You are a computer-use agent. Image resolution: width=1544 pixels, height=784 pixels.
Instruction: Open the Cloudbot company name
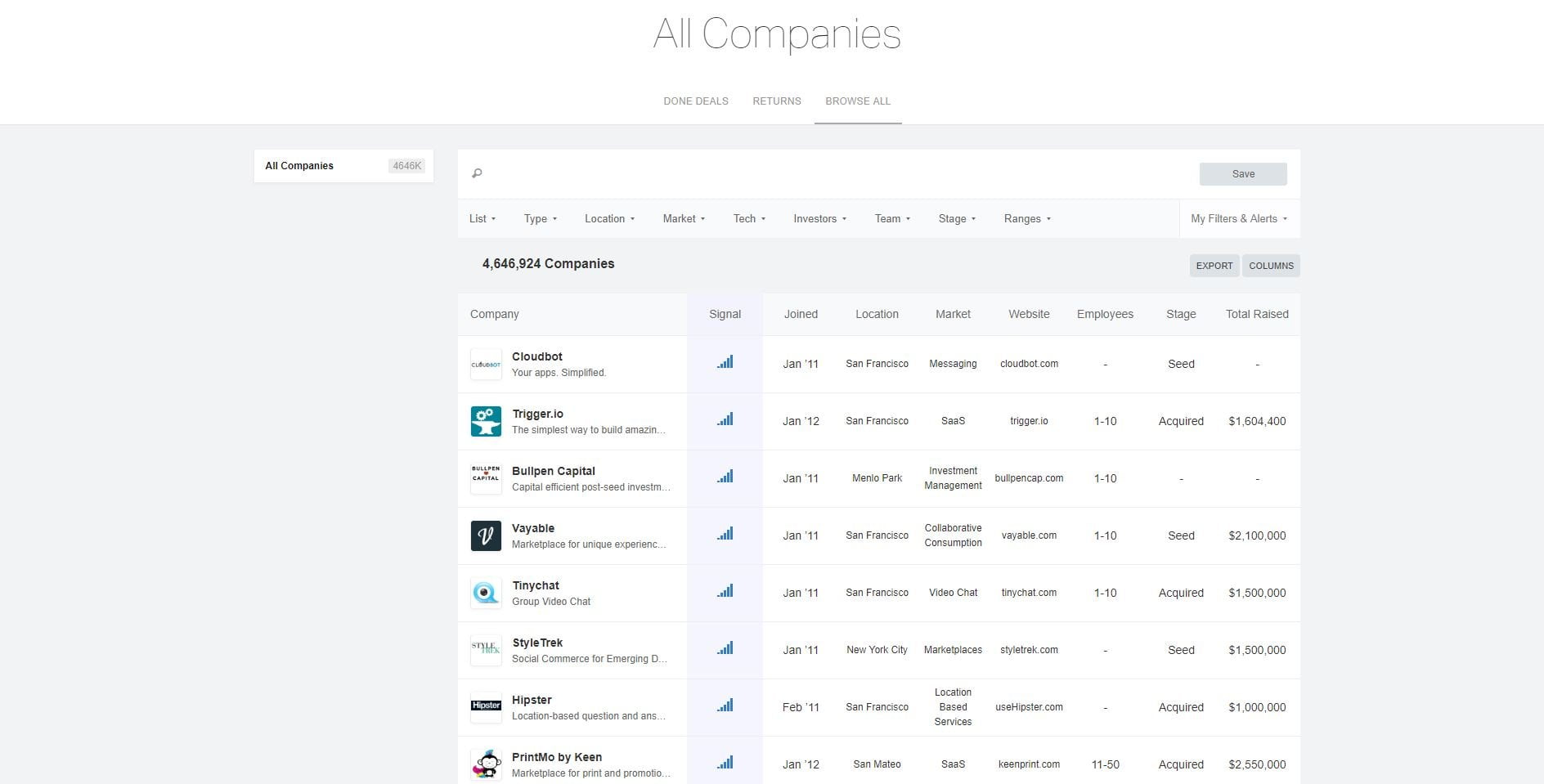tap(536, 357)
